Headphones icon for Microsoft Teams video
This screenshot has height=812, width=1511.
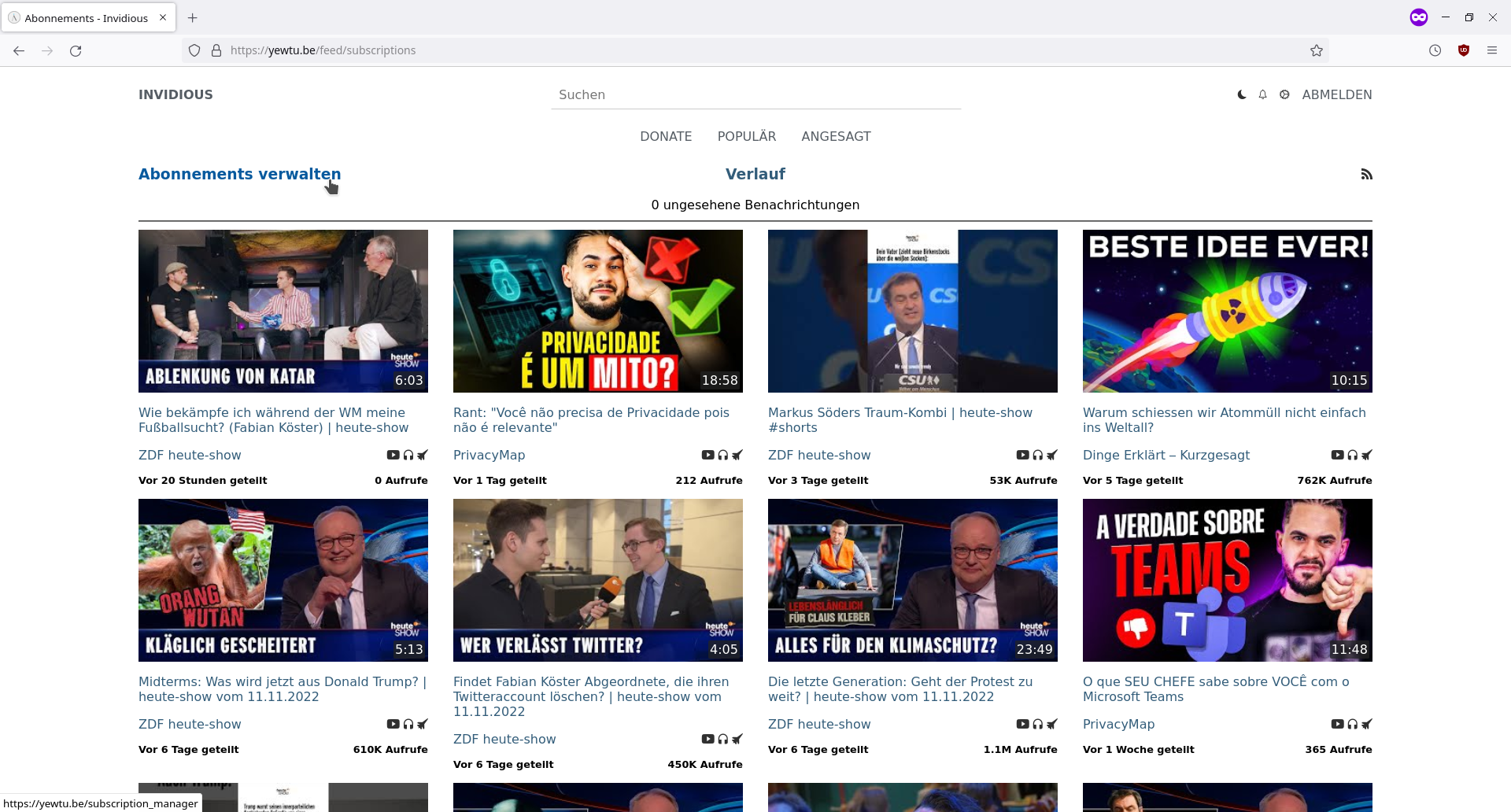[1353, 724]
